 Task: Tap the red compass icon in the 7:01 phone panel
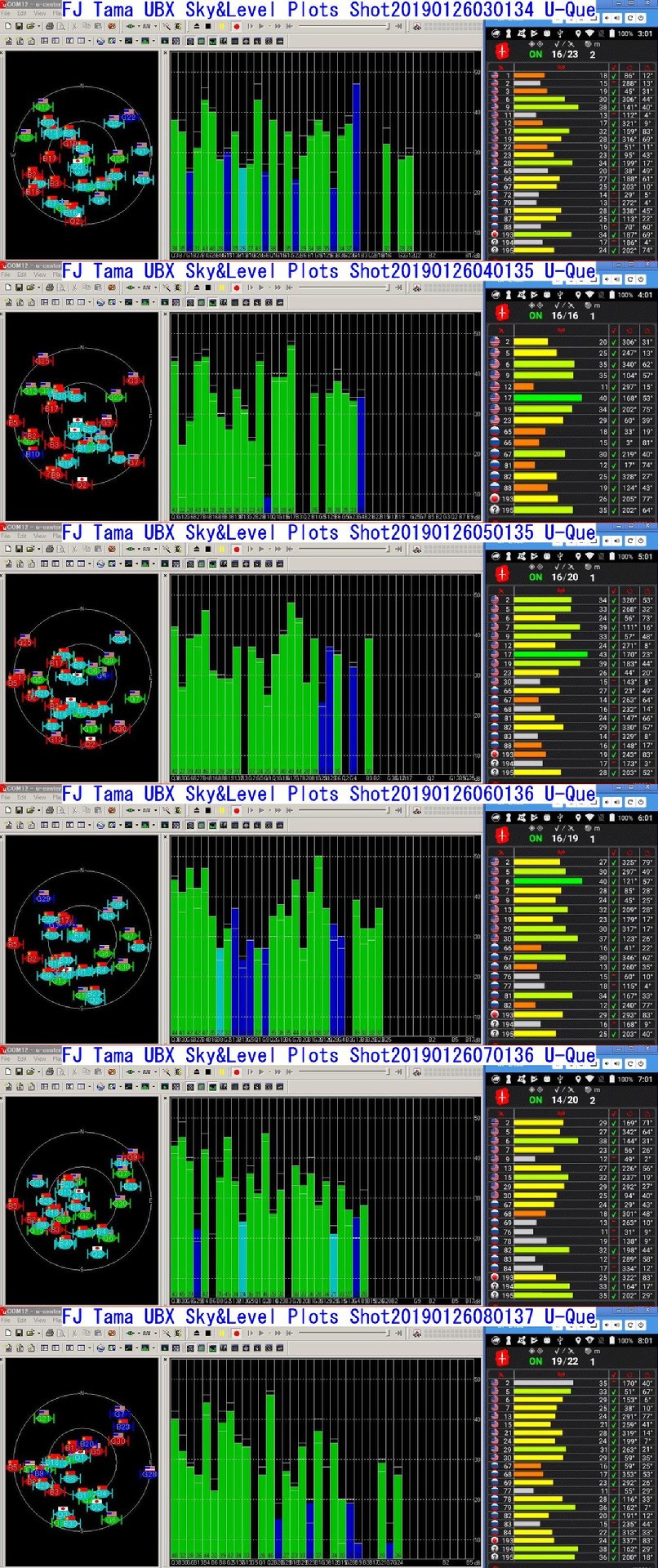point(502,1096)
